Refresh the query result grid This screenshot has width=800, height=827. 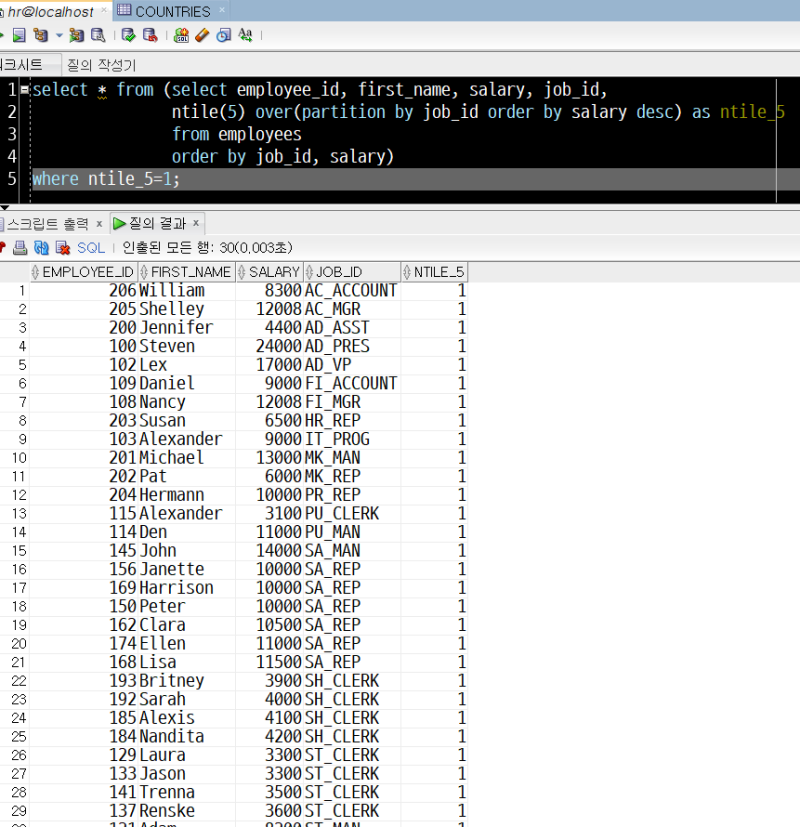point(41,247)
